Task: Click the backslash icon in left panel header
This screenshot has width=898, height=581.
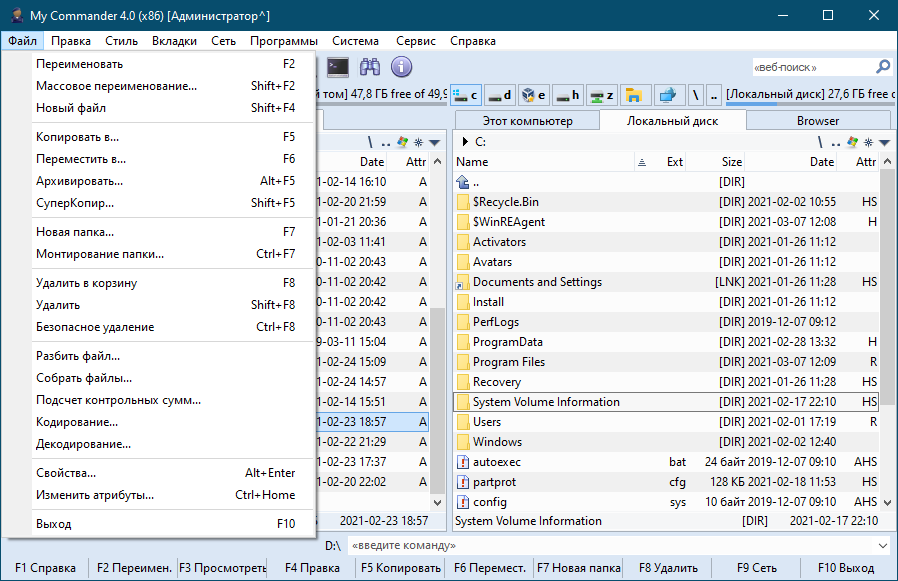Action: click(x=370, y=142)
